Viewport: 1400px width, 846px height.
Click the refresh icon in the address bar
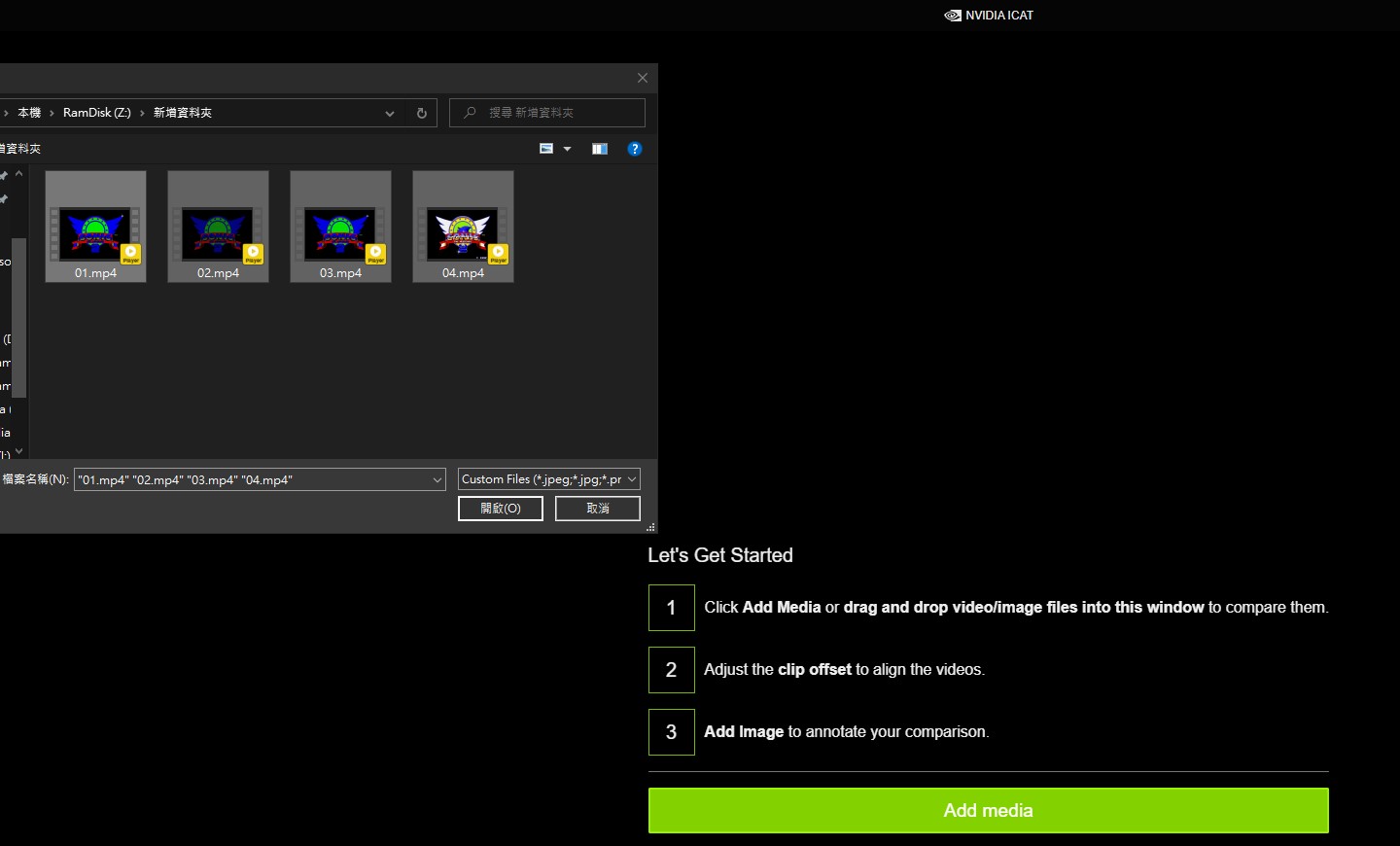421,113
